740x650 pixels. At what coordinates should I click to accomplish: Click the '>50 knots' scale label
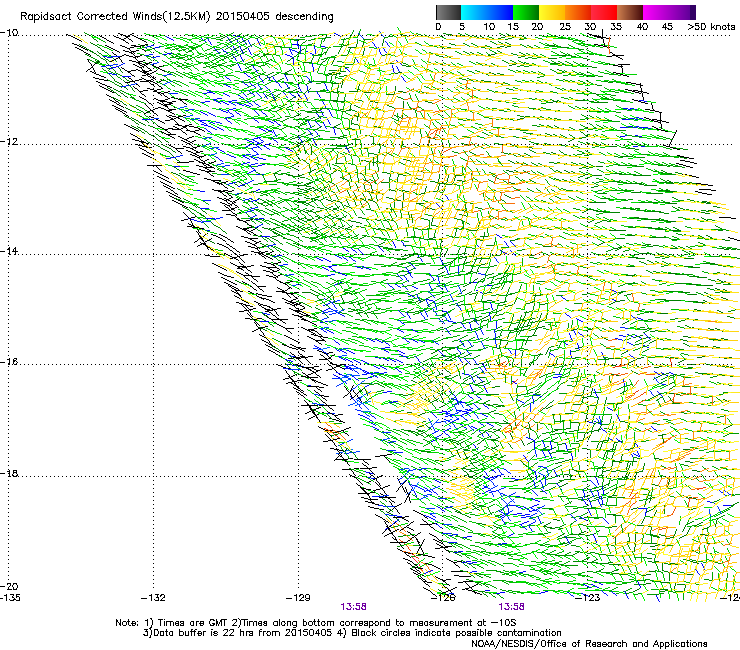tap(711, 26)
